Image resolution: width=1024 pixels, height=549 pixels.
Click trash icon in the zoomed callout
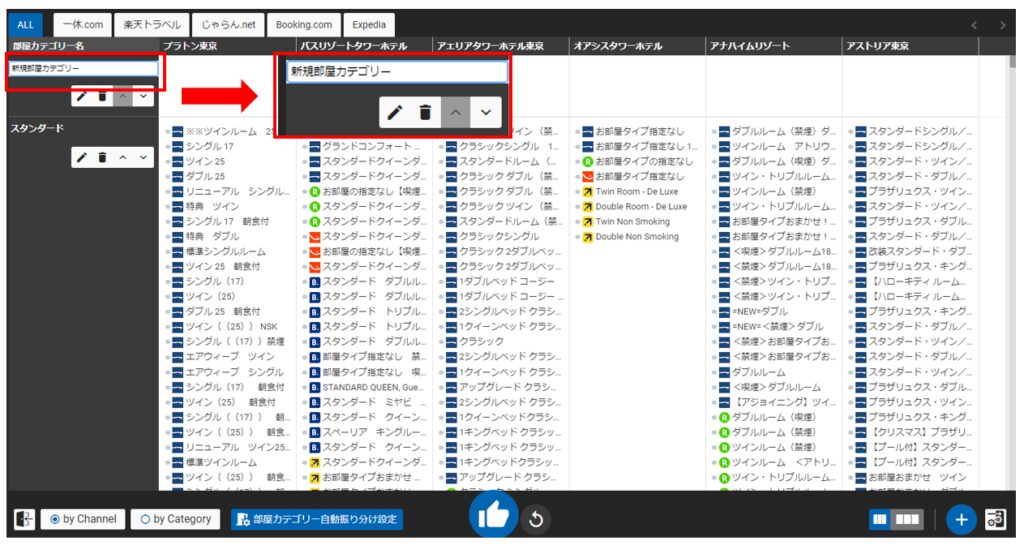[x=425, y=113]
